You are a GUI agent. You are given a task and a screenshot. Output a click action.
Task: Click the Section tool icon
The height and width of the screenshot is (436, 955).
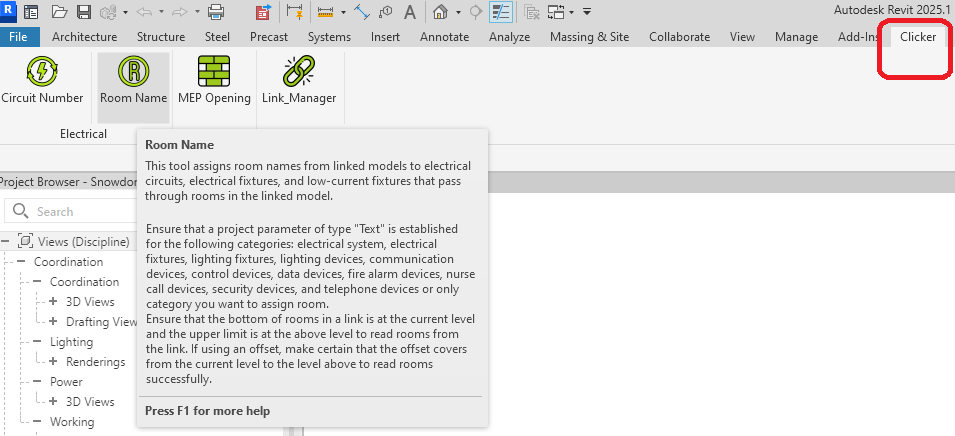click(476, 12)
